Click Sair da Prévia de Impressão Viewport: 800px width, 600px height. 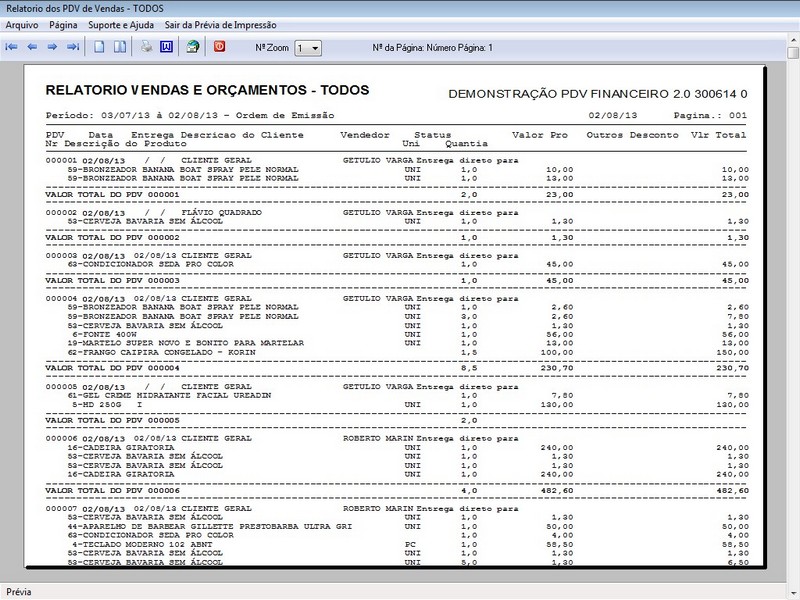(220, 24)
